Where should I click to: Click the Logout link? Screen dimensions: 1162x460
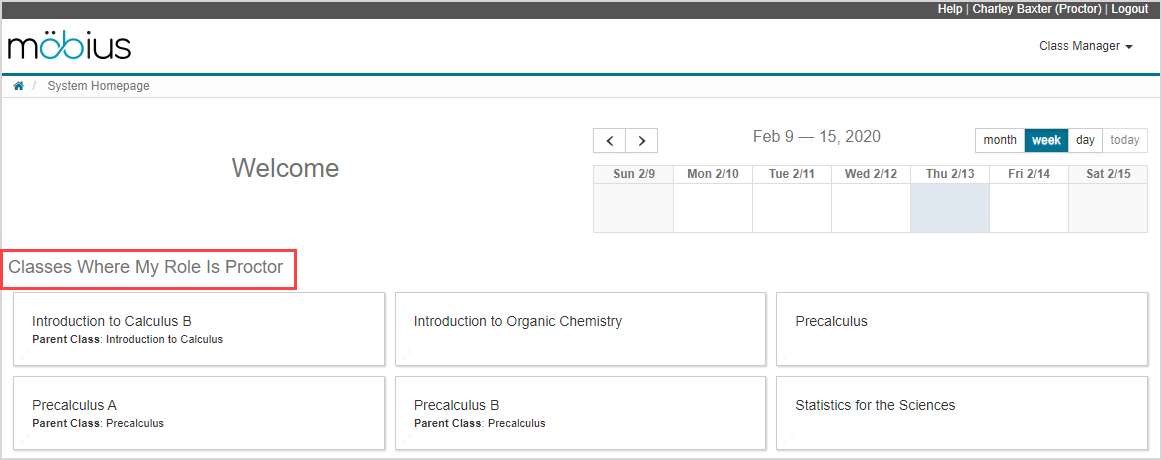coord(1130,9)
